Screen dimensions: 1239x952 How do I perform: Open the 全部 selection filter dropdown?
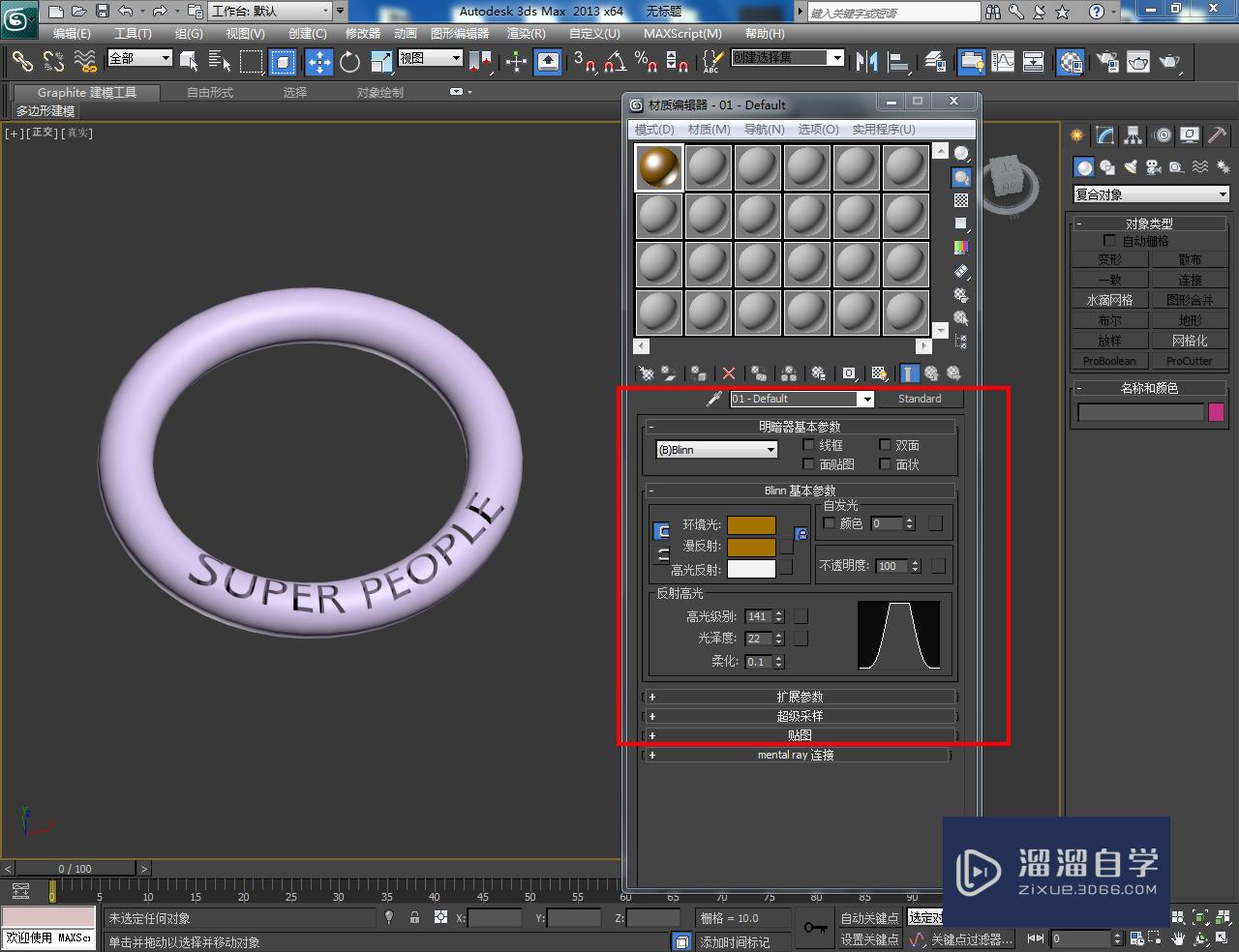(139, 59)
